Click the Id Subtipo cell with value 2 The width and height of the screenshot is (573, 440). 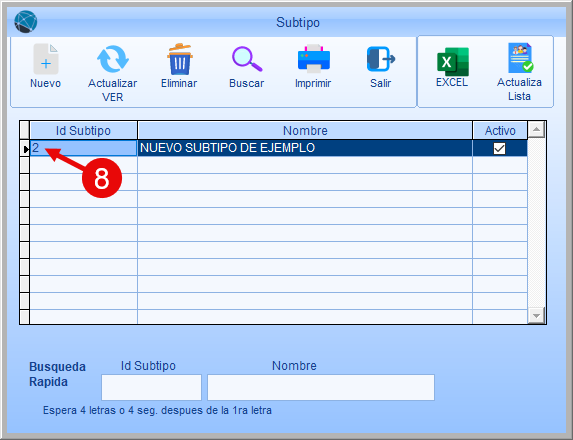pyautogui.click(x=83, y=148)
